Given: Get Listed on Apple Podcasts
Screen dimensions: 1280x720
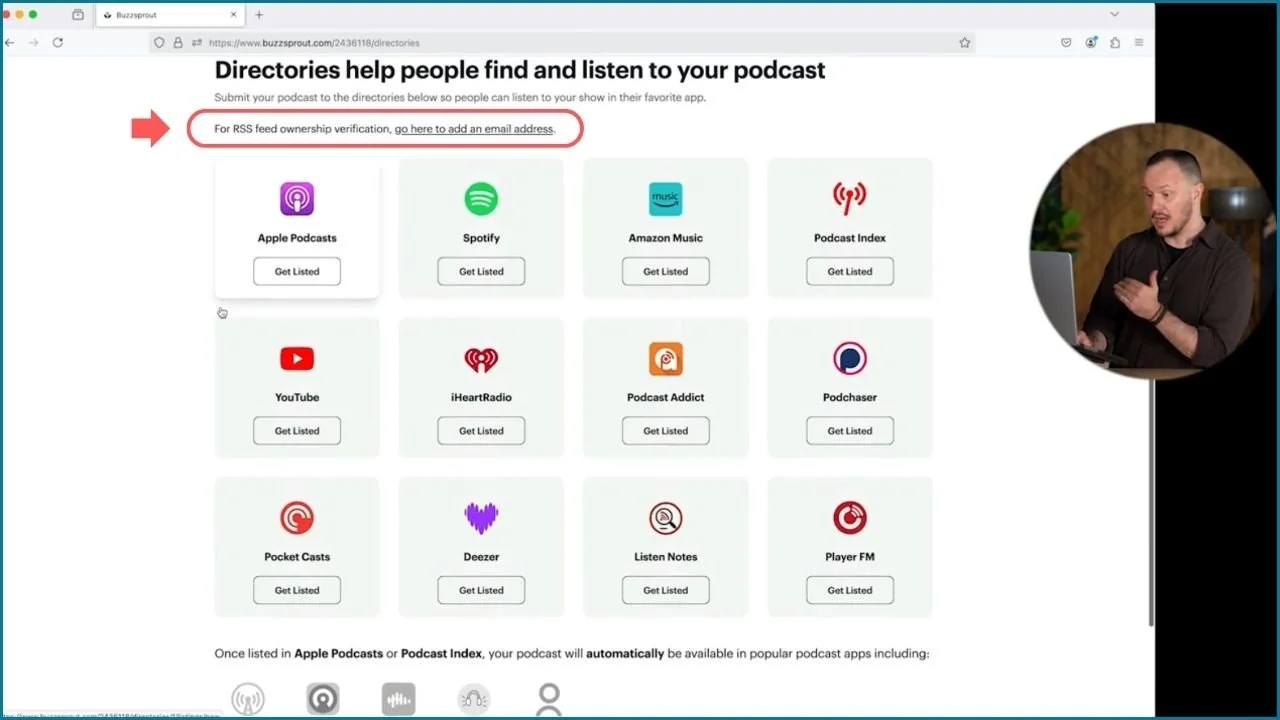Looking at the screenshot, I should [297, 271].
